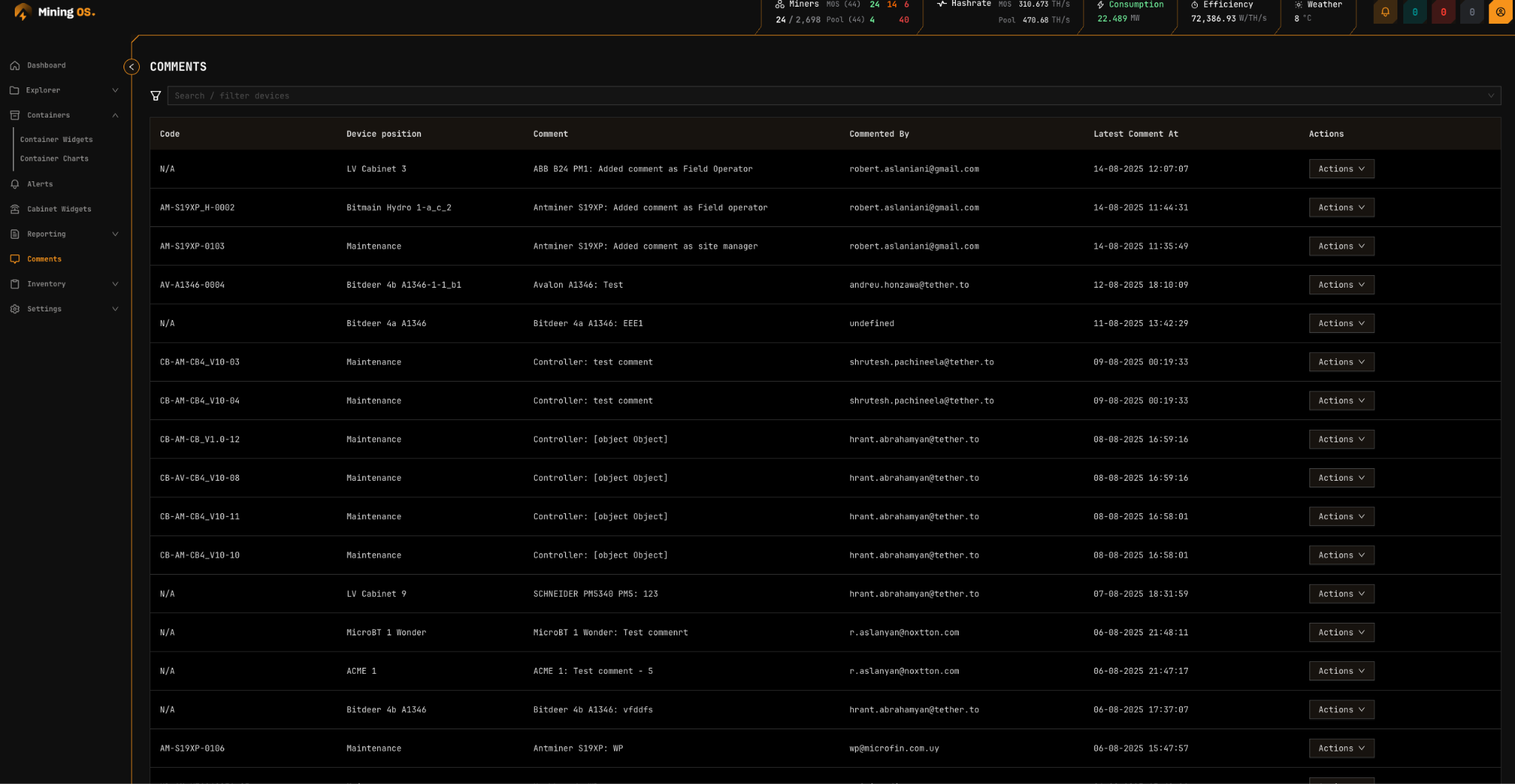Expand the Reporting sidebar section
Viewport: 1515px width, 784px height.
(45, 234)
